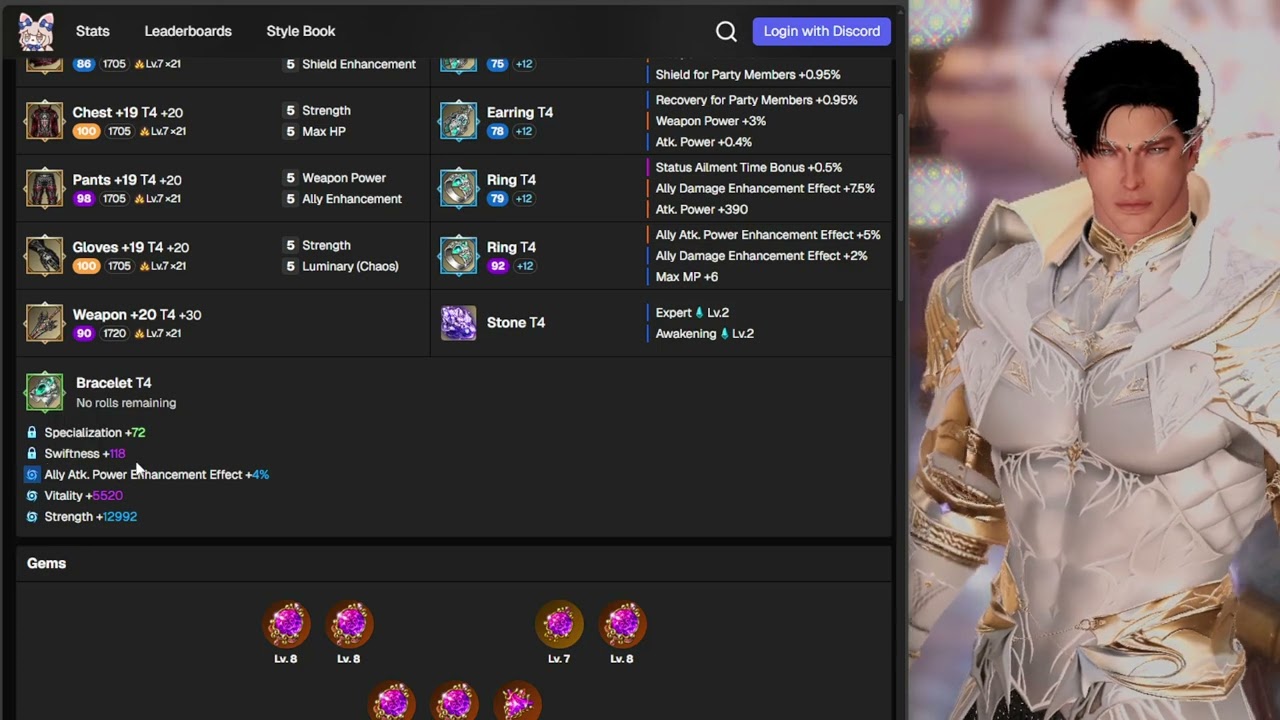The width and height of the screenshot is (1280, 720).
Task: Click 'Weapon Power +3%' earring effect
Action: tap(711, 121)
